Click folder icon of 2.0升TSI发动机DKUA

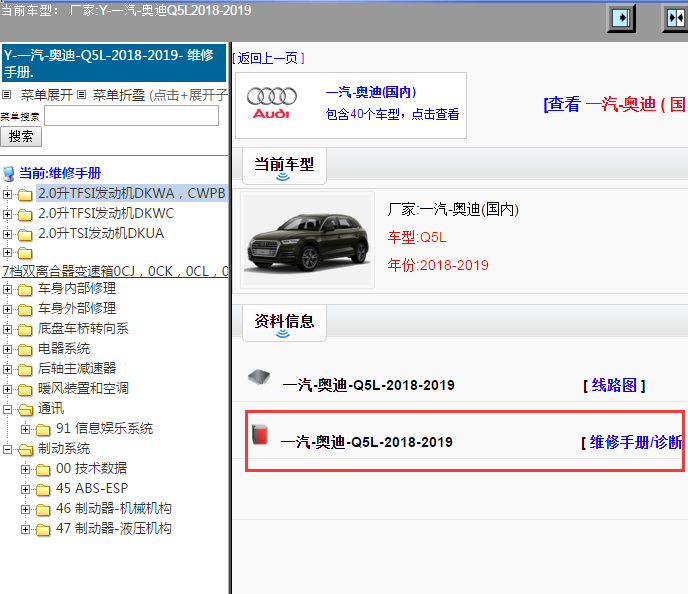25,235
